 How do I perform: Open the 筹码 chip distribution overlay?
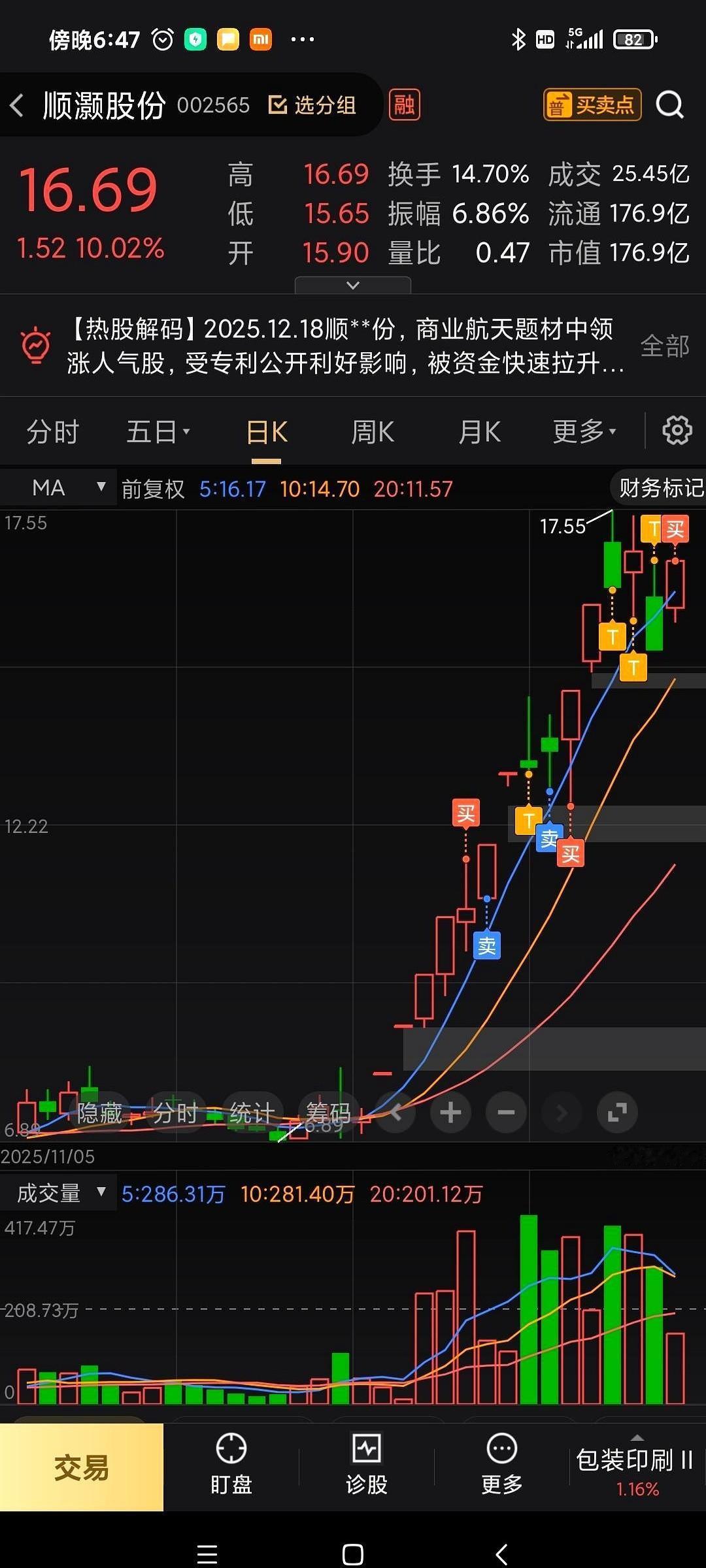328,1112
